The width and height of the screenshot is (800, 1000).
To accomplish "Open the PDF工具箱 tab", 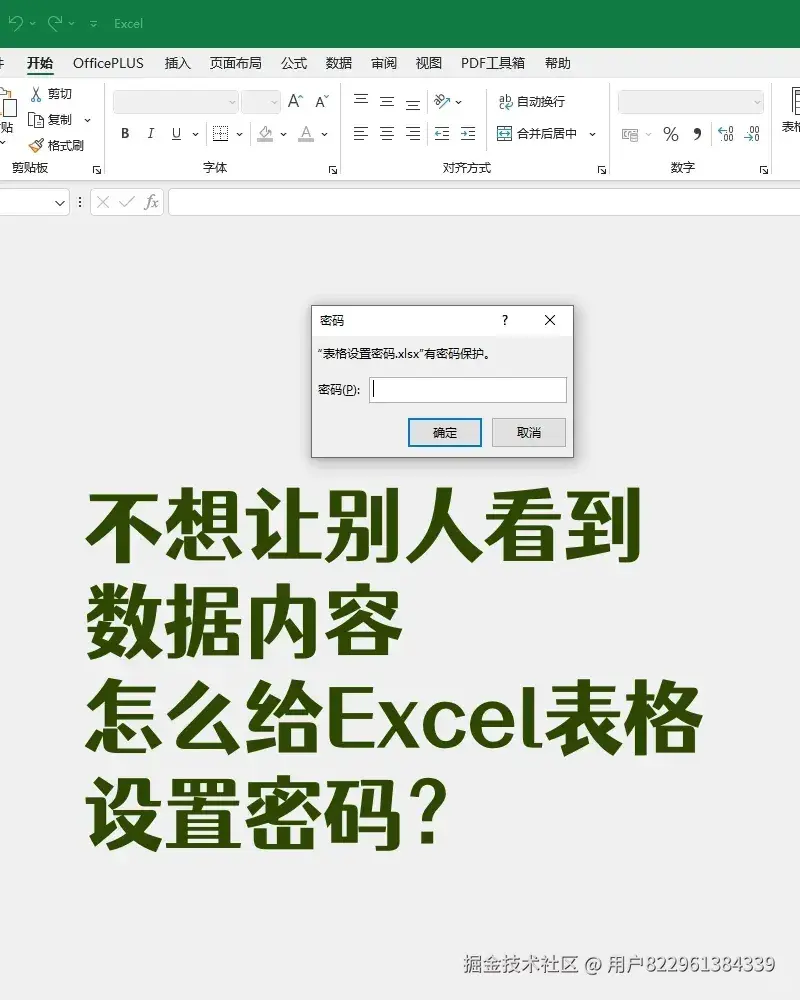I will point(493,63).
